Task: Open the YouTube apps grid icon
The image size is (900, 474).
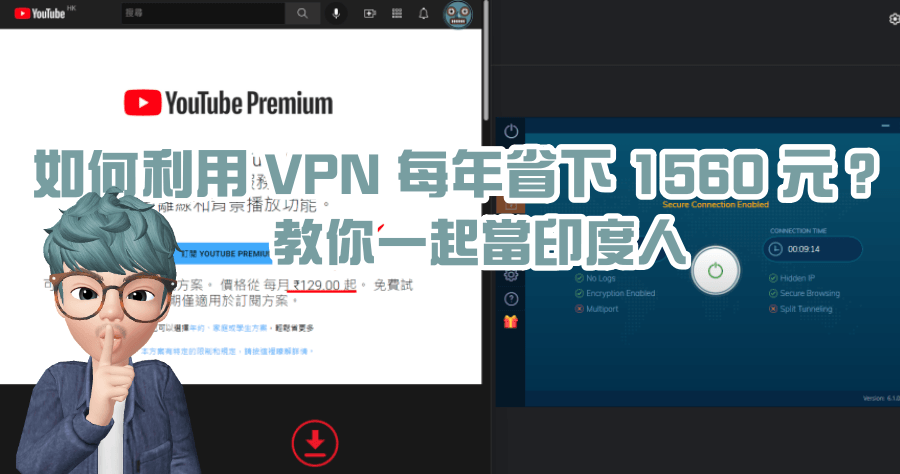Action: coord(397,13)
